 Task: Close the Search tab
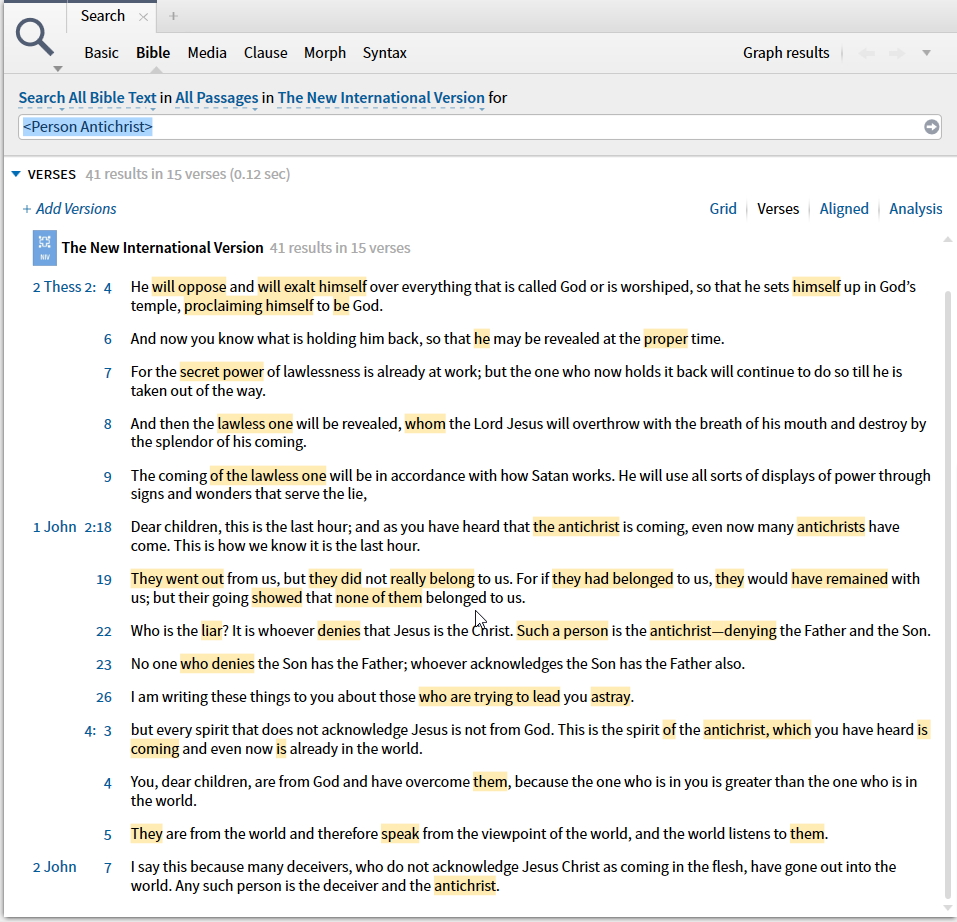[143, 17]
